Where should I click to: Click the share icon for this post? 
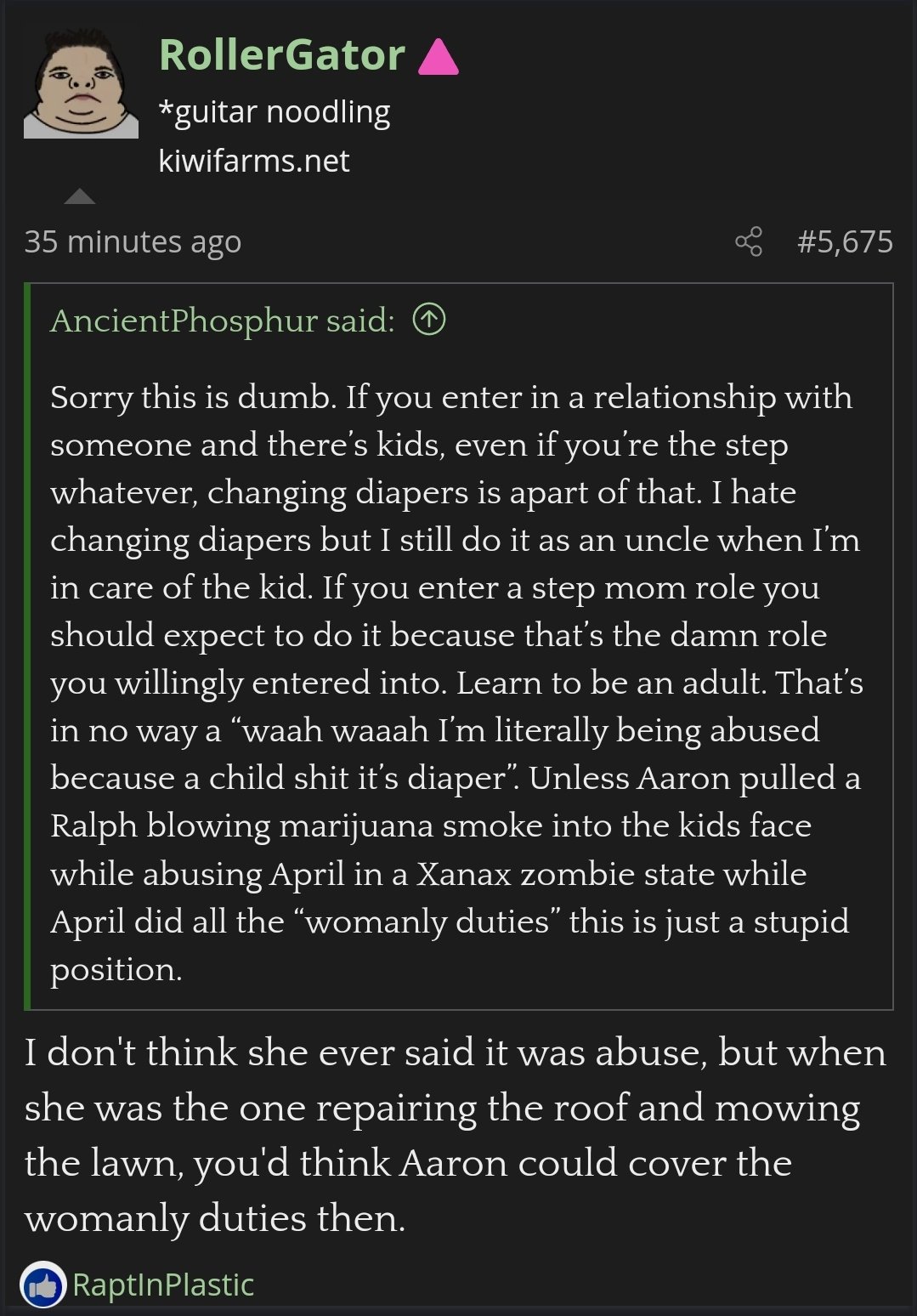(749, 242)
